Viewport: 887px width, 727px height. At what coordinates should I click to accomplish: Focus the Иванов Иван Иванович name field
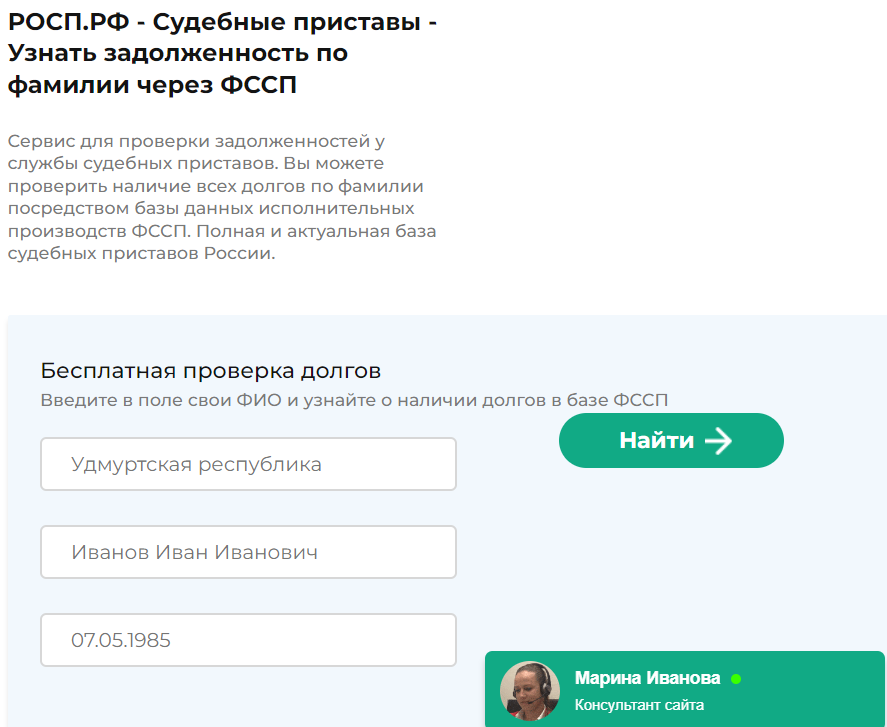click(x=248, y=552)
